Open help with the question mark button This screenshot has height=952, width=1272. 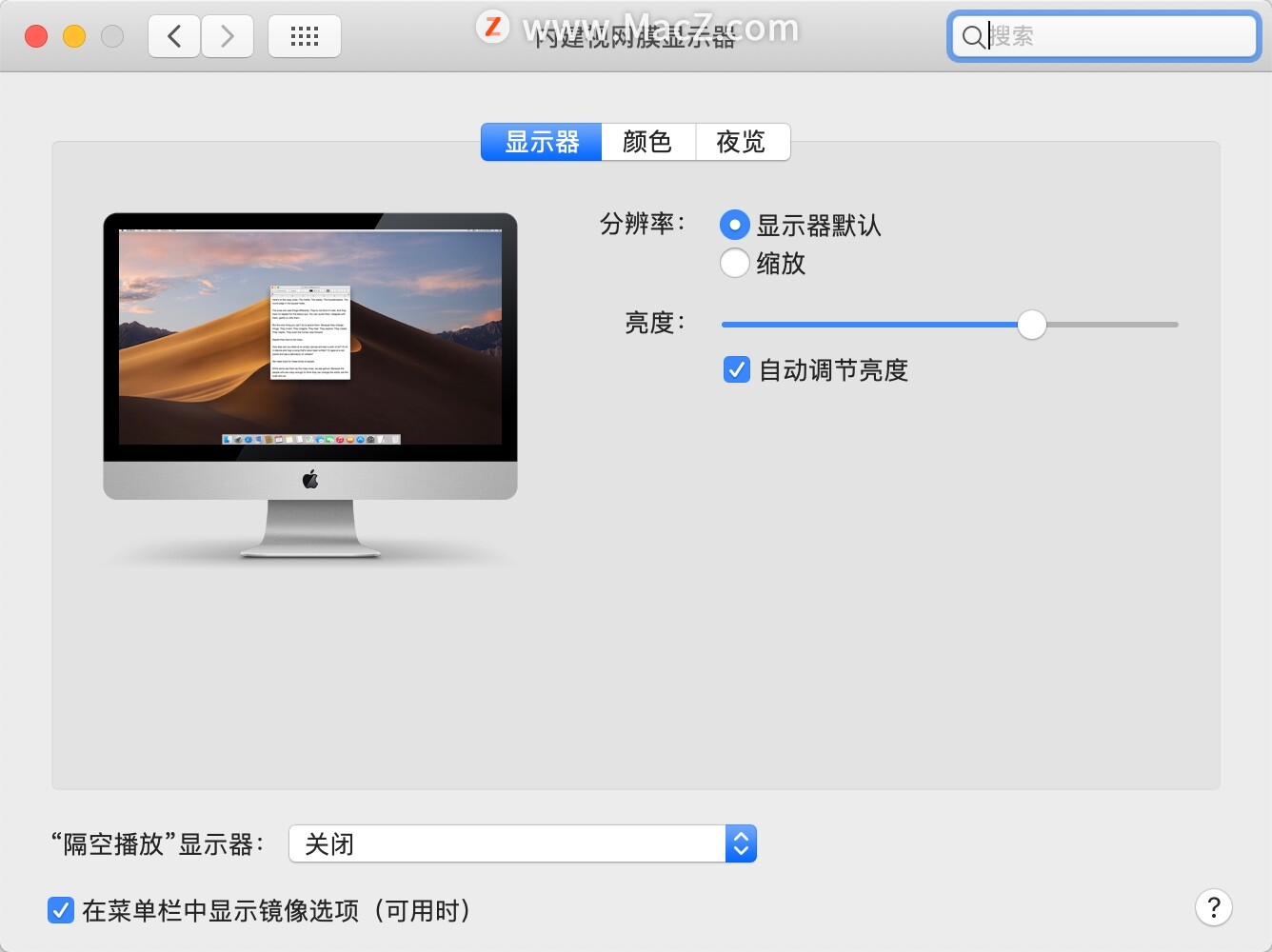pos(1214,907)
